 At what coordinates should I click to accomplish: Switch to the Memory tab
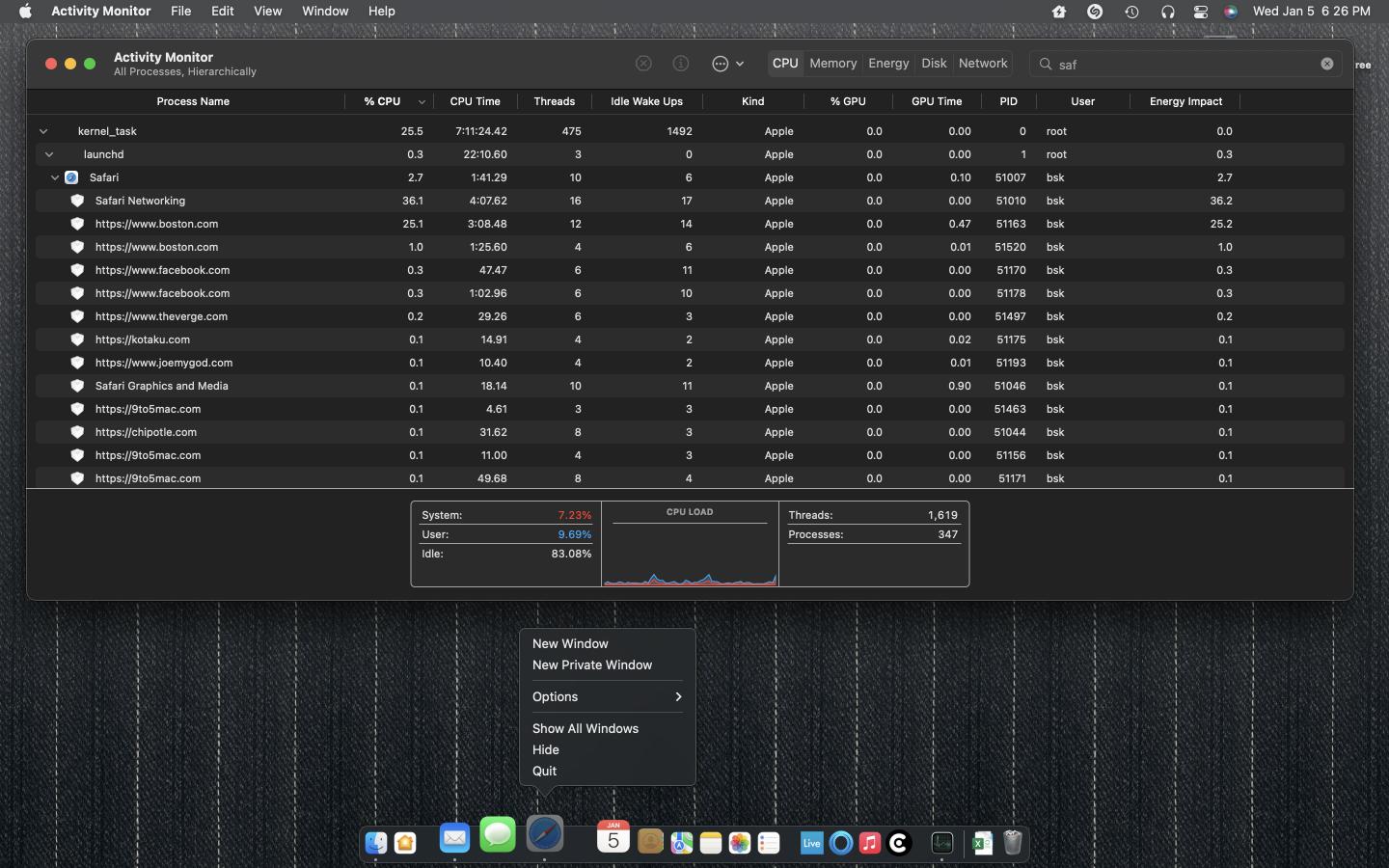(x=833, y=64)
